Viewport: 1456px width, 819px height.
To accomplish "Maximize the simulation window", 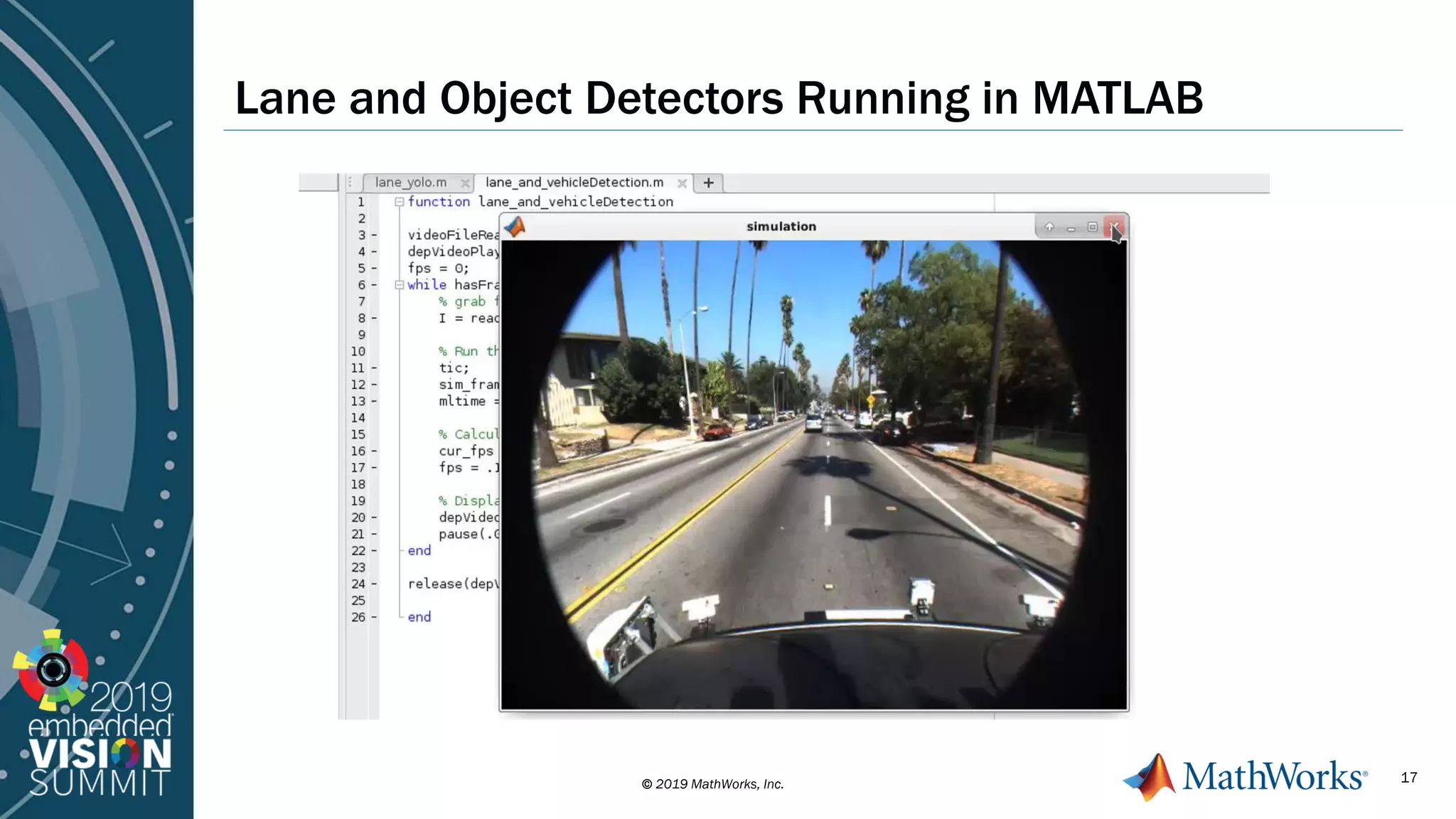I will [x=1093, y=227].
